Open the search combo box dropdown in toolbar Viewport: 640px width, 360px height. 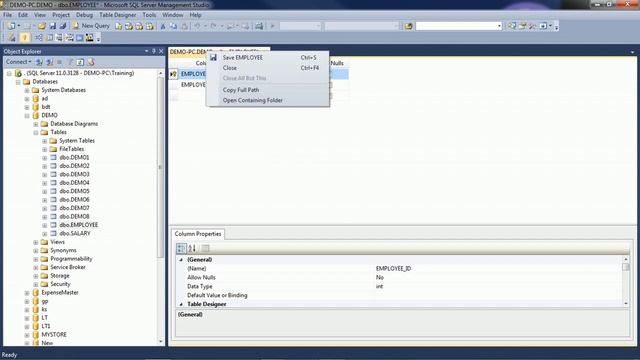(x=499, y=26)
